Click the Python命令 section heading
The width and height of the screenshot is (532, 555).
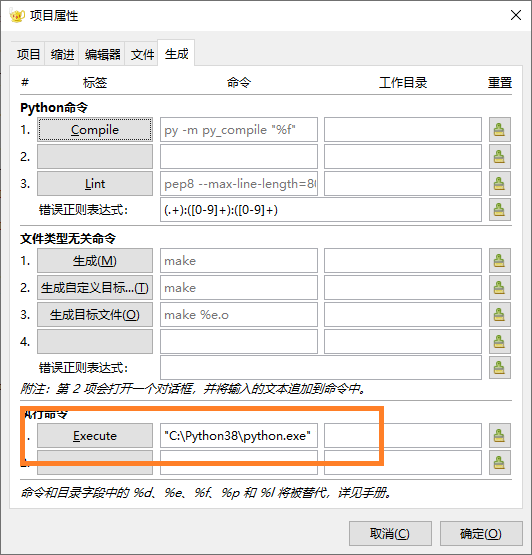pos(54,107)
